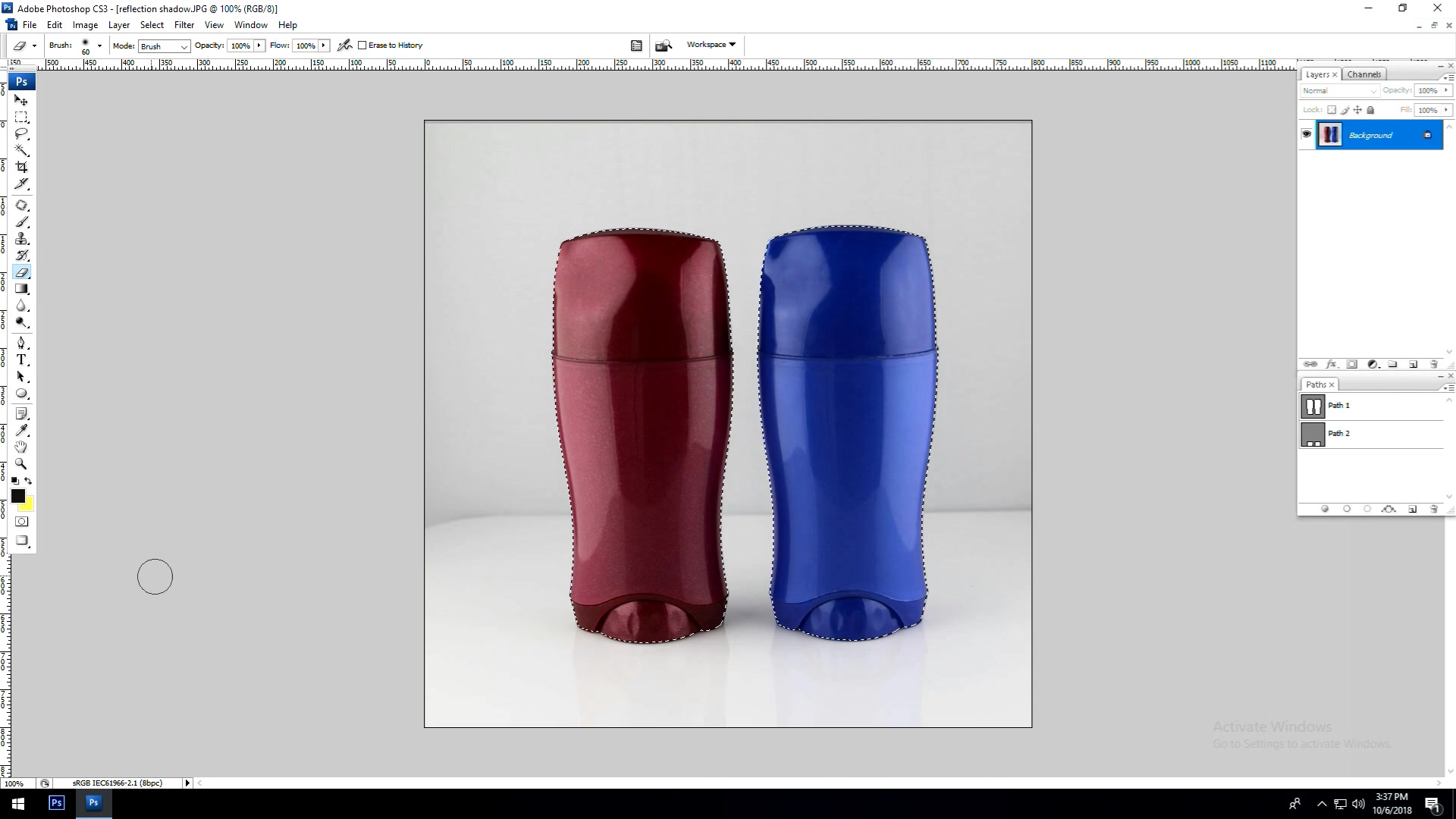The image size is (1456, 819).
Task: Select the Blur tool
Action: [21, 306]
